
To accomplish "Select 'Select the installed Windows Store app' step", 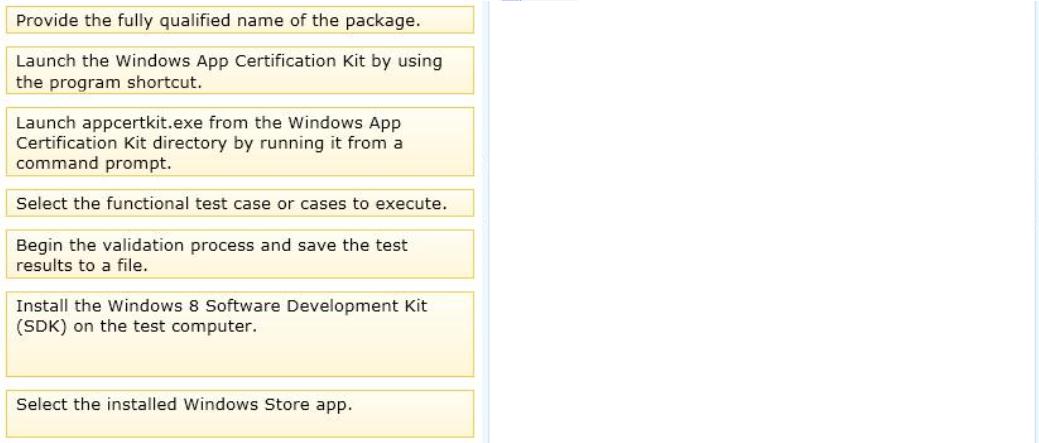I will tap(240, 414).
